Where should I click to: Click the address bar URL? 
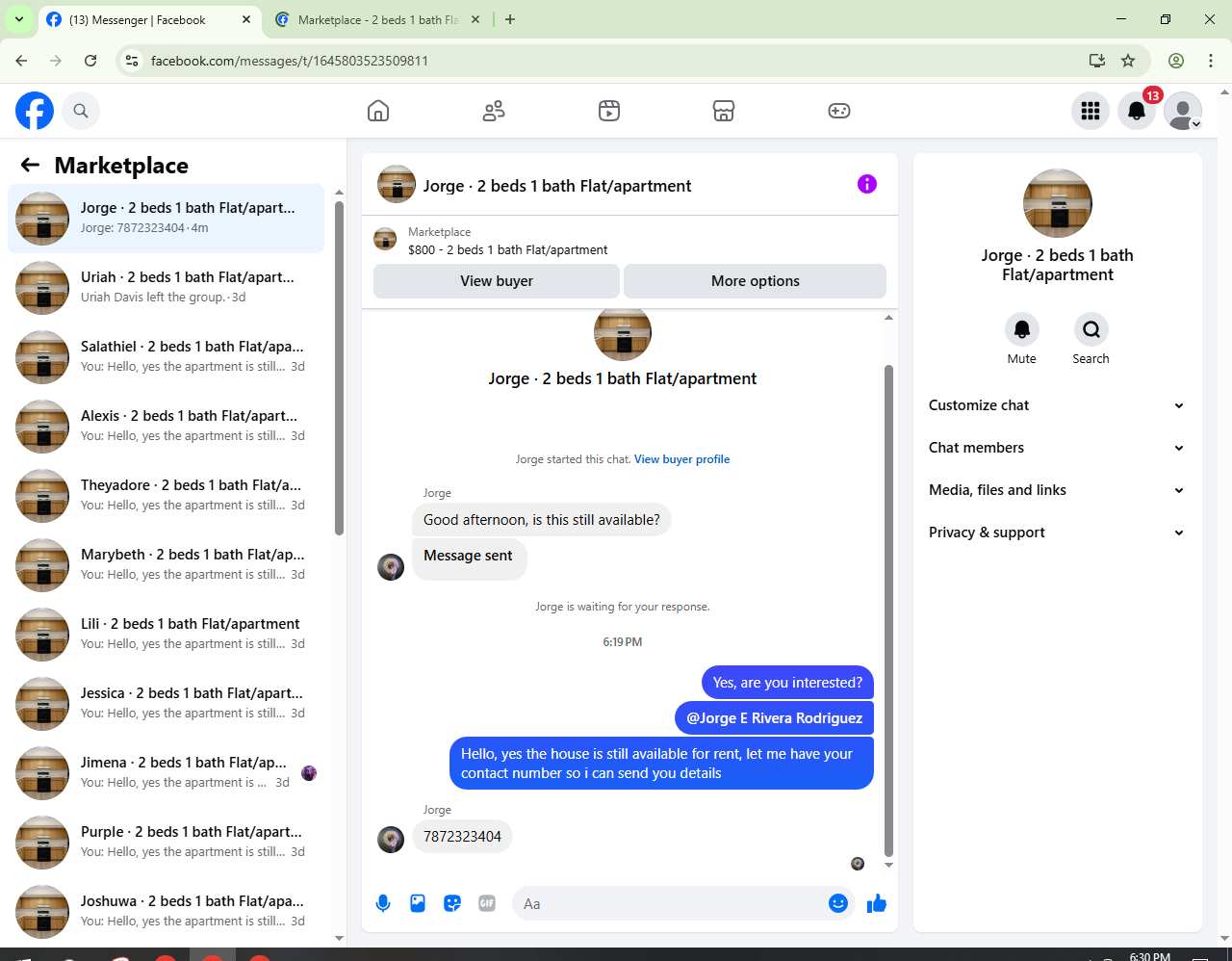click(289, 61)
